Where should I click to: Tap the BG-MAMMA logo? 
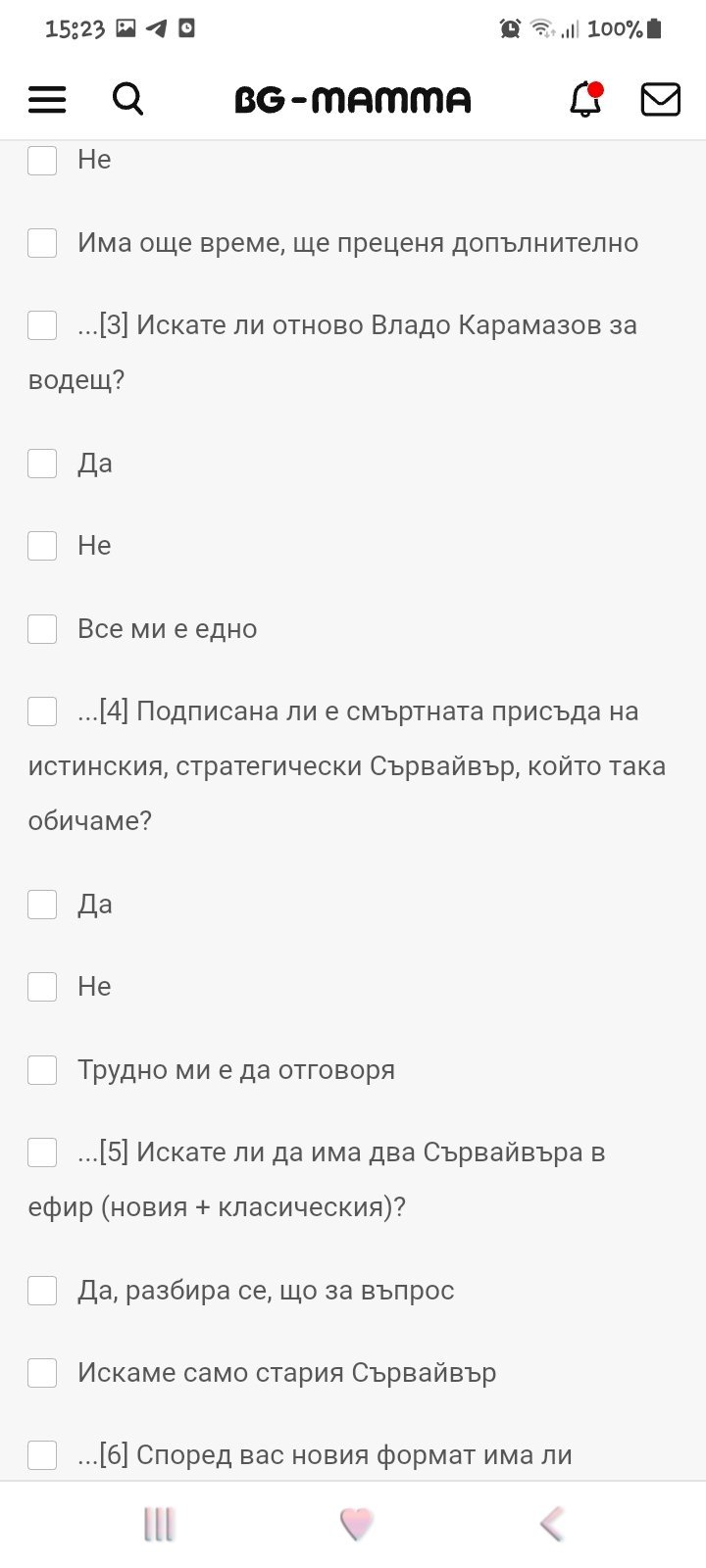coord(353,99)
